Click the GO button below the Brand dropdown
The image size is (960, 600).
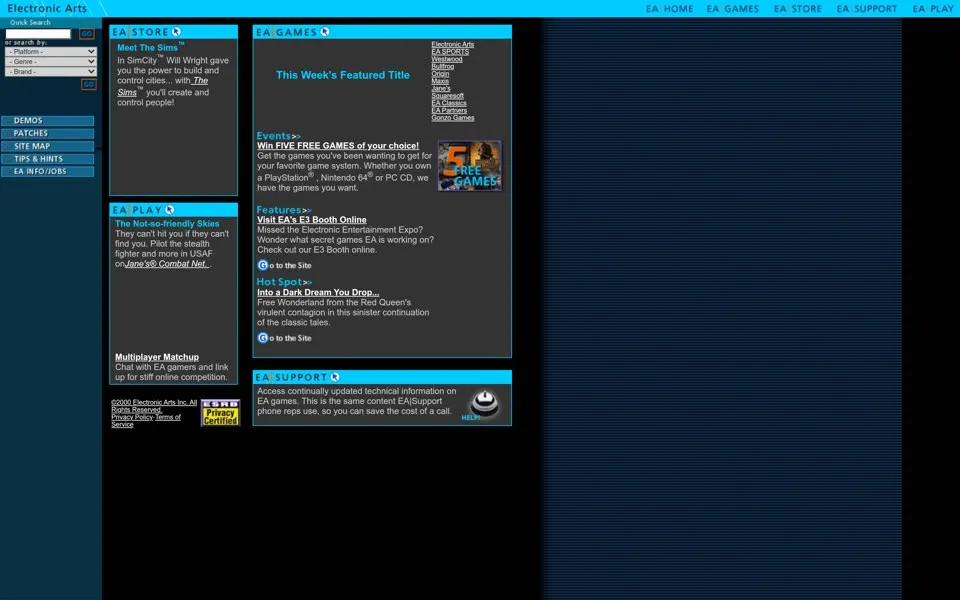tap(89, 84)
